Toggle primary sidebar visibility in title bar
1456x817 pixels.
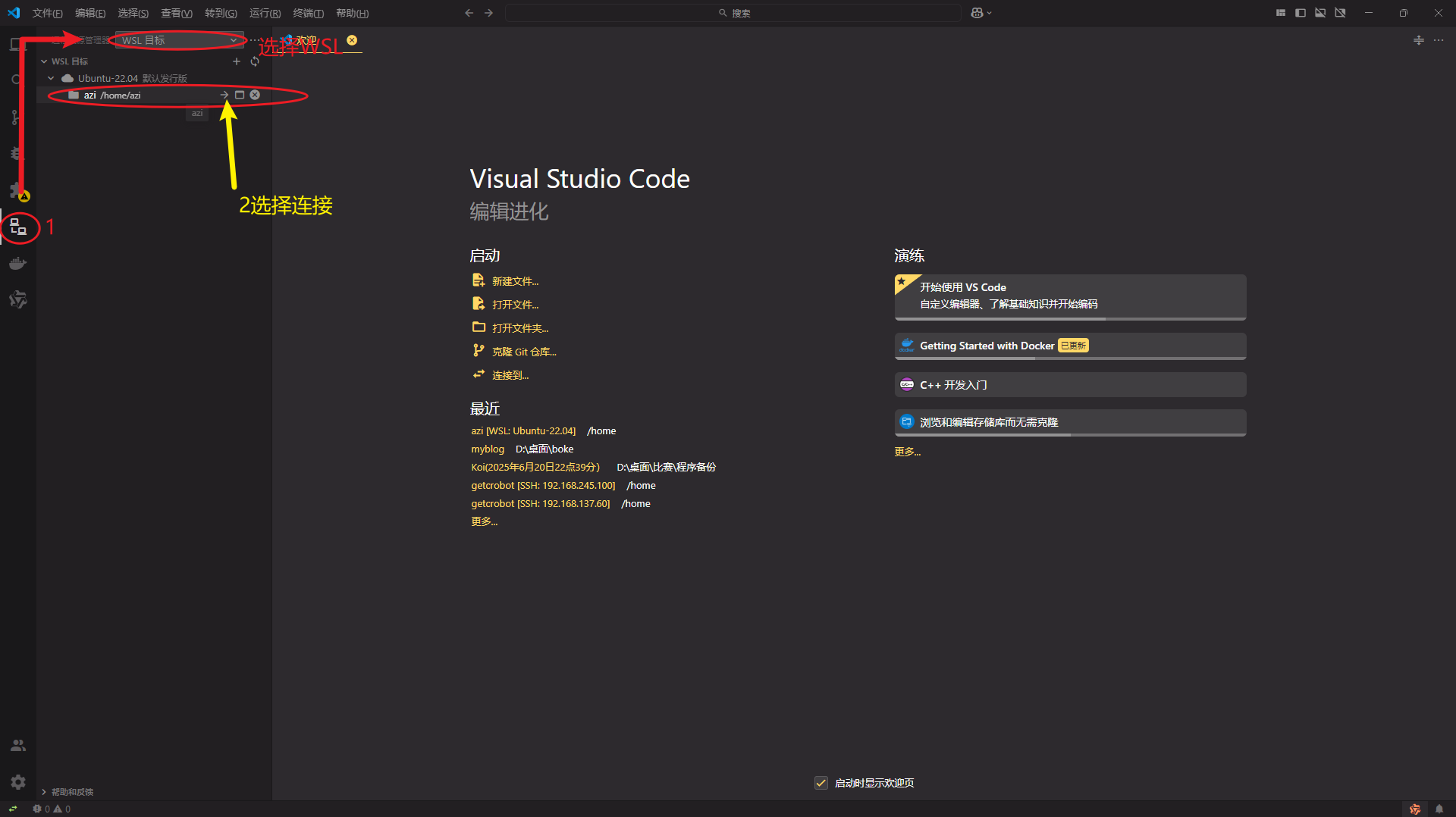point(1301,13)
